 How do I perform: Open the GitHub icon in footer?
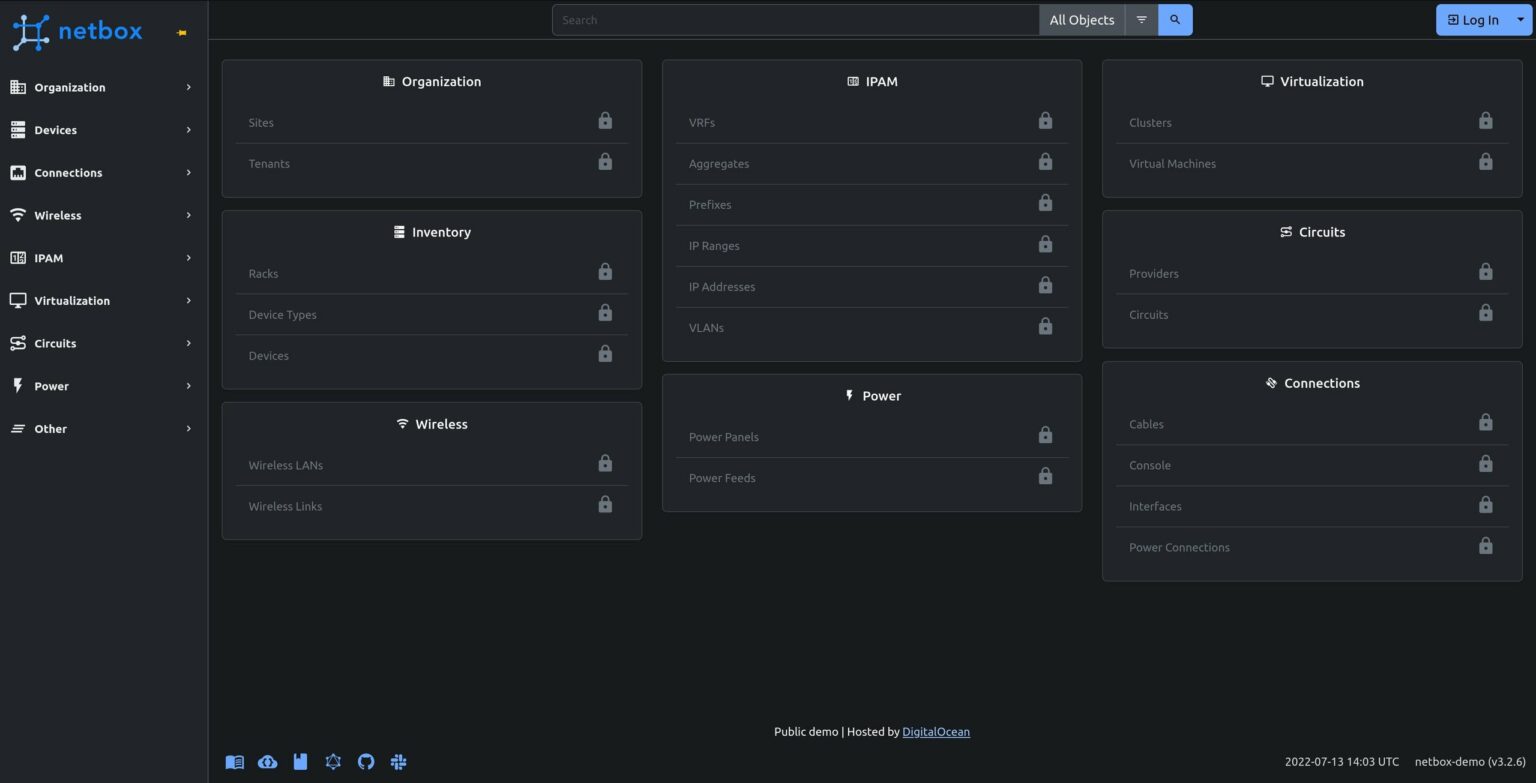point(366,762)
